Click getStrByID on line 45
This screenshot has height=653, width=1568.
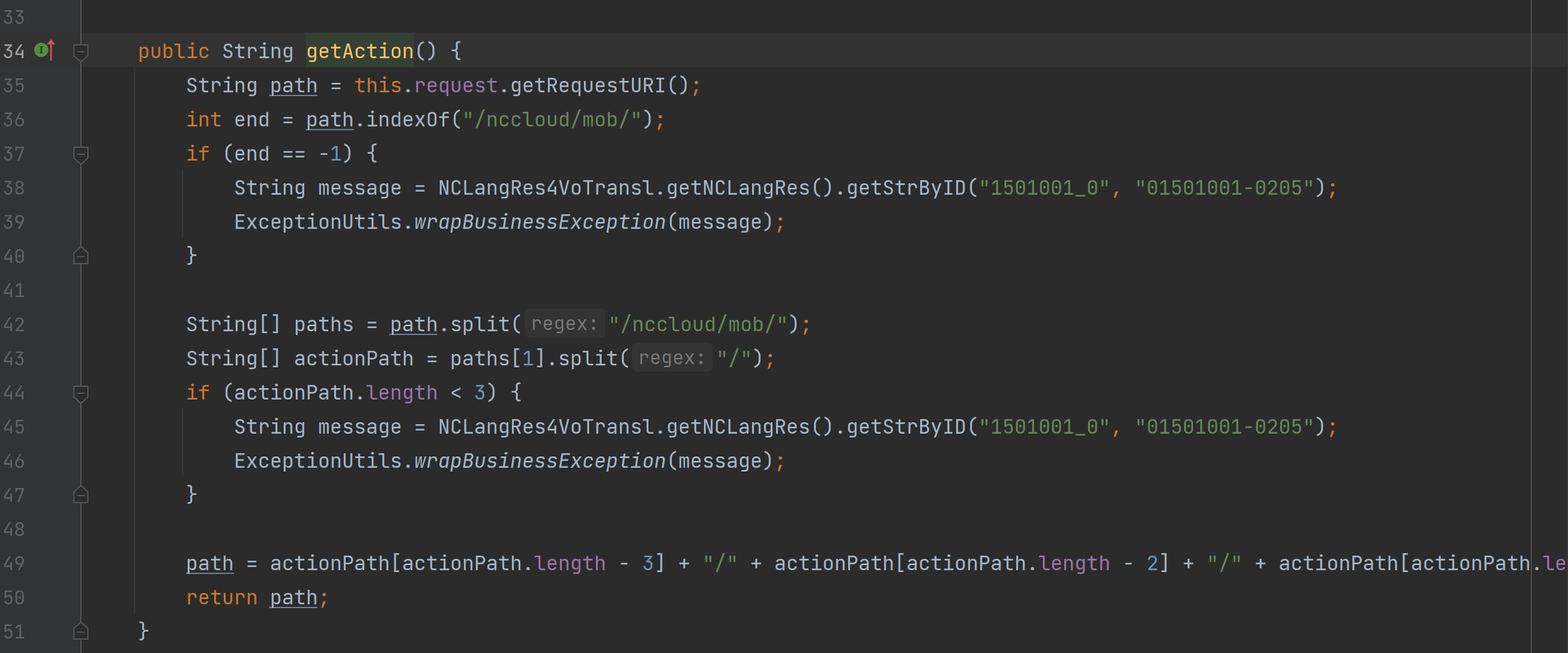tap(906, 427)
